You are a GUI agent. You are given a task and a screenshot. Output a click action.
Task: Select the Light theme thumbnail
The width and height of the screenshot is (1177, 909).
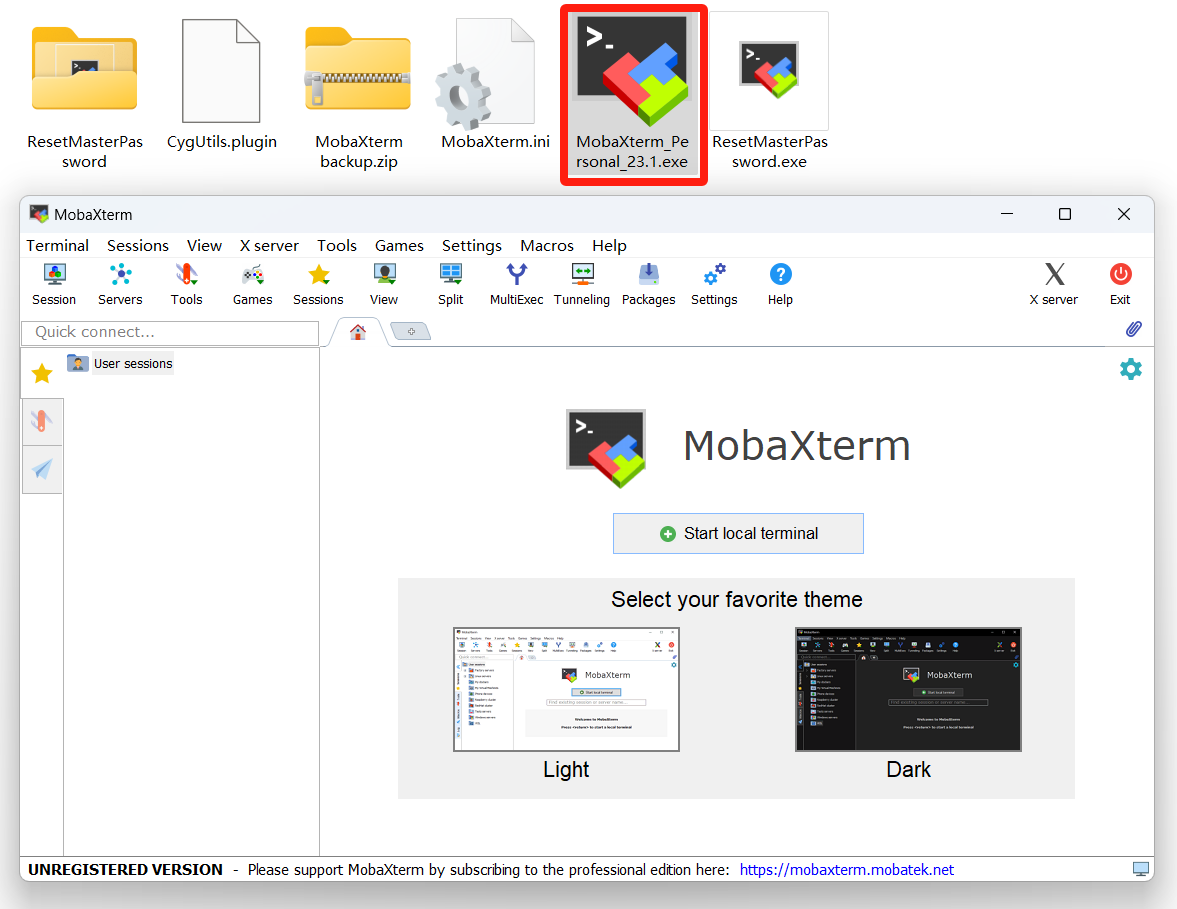(x=566, y=690)
